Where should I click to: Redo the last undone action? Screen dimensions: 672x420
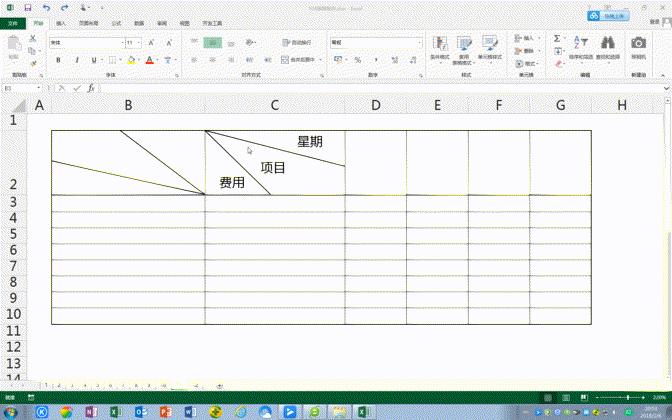click(65, 8)
